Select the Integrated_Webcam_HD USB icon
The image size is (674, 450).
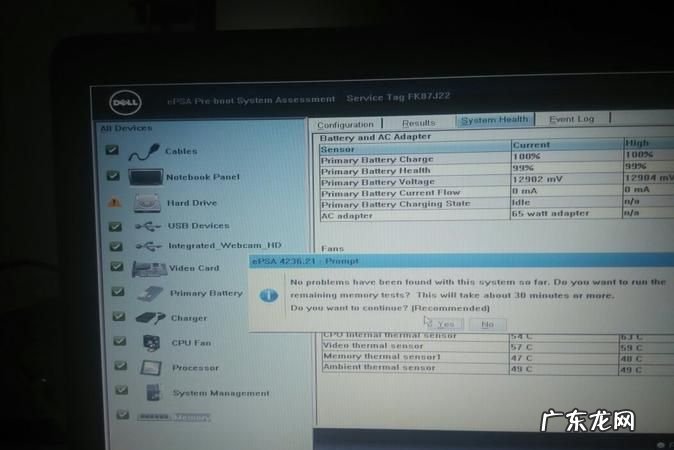coord(149,246)
